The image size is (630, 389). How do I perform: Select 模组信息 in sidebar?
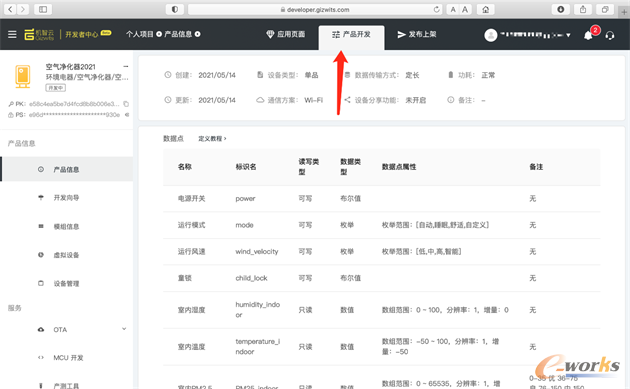pyautogui.click(x=66, y=227)
